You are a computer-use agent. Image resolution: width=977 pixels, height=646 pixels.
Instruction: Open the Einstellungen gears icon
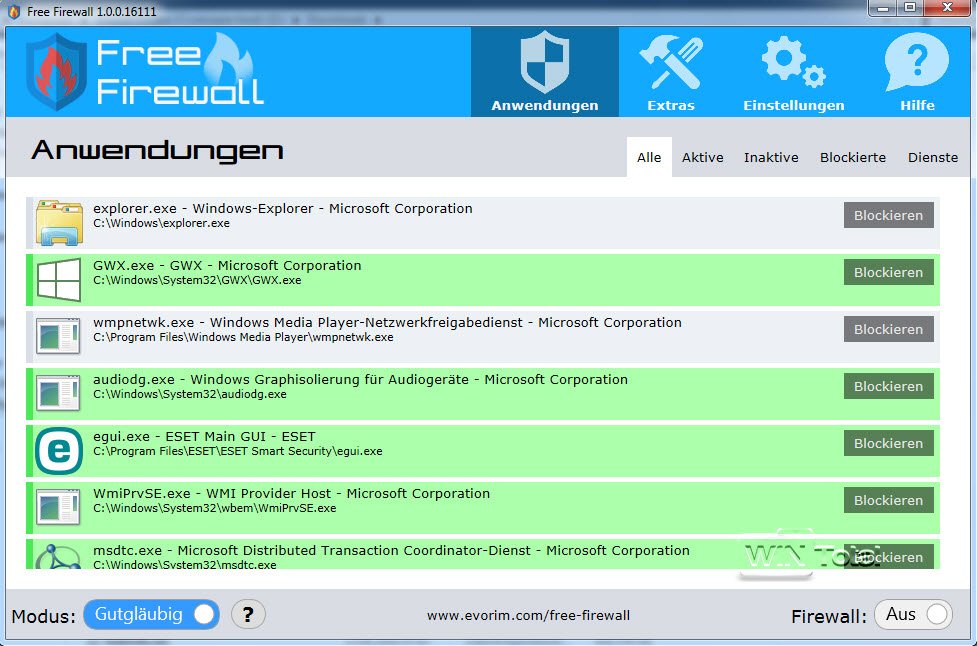[793, 72]
